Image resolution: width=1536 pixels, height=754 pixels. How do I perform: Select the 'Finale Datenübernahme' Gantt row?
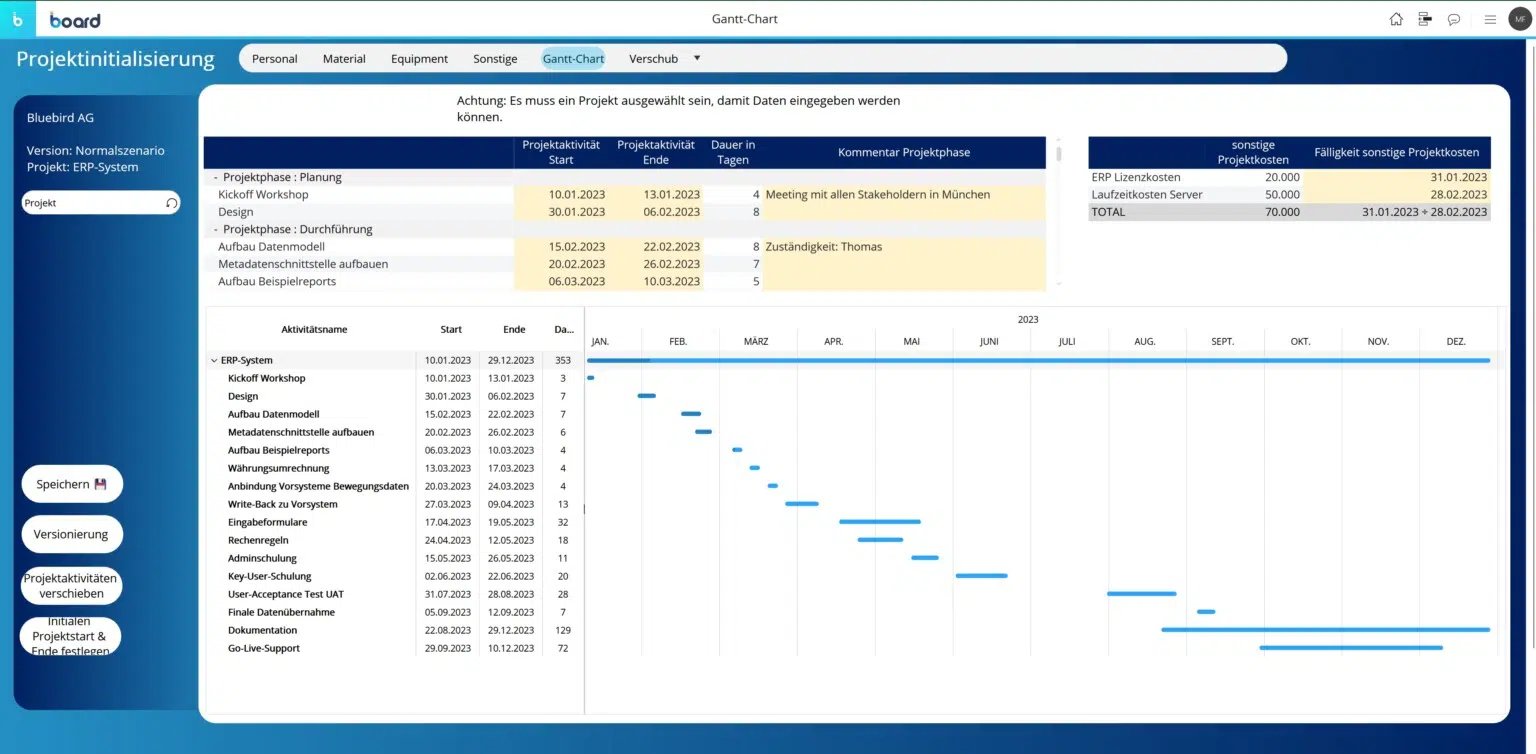pyautogui.click(x=281, y=612)
